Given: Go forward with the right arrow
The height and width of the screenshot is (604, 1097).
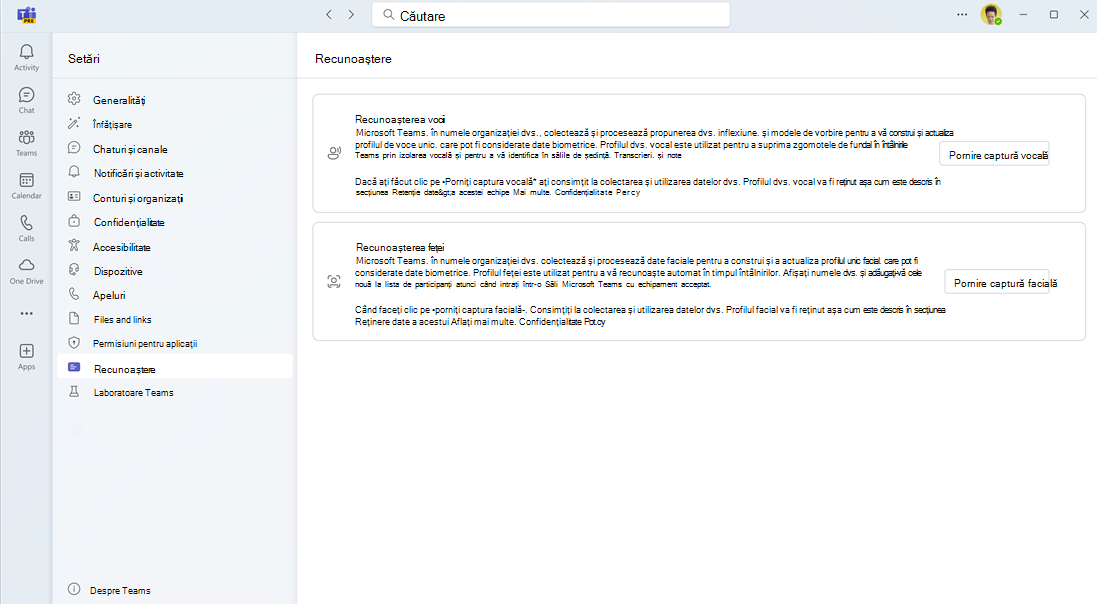Looking at the screenshot, I should pos(351,15).
